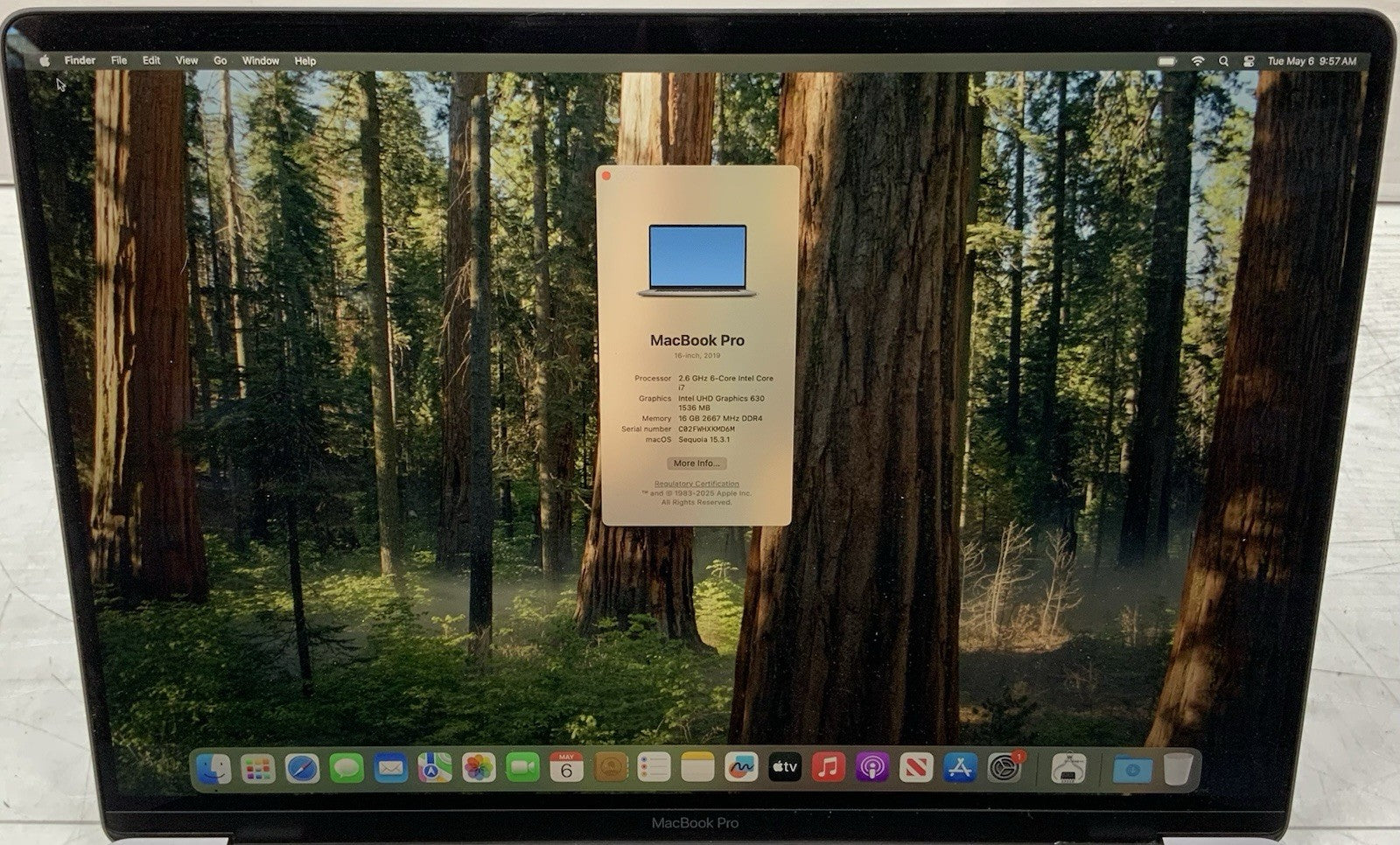The width and height of the screenshot is (1400, 845).
Task: Click the More Info... button
Action: pos(696,463)
